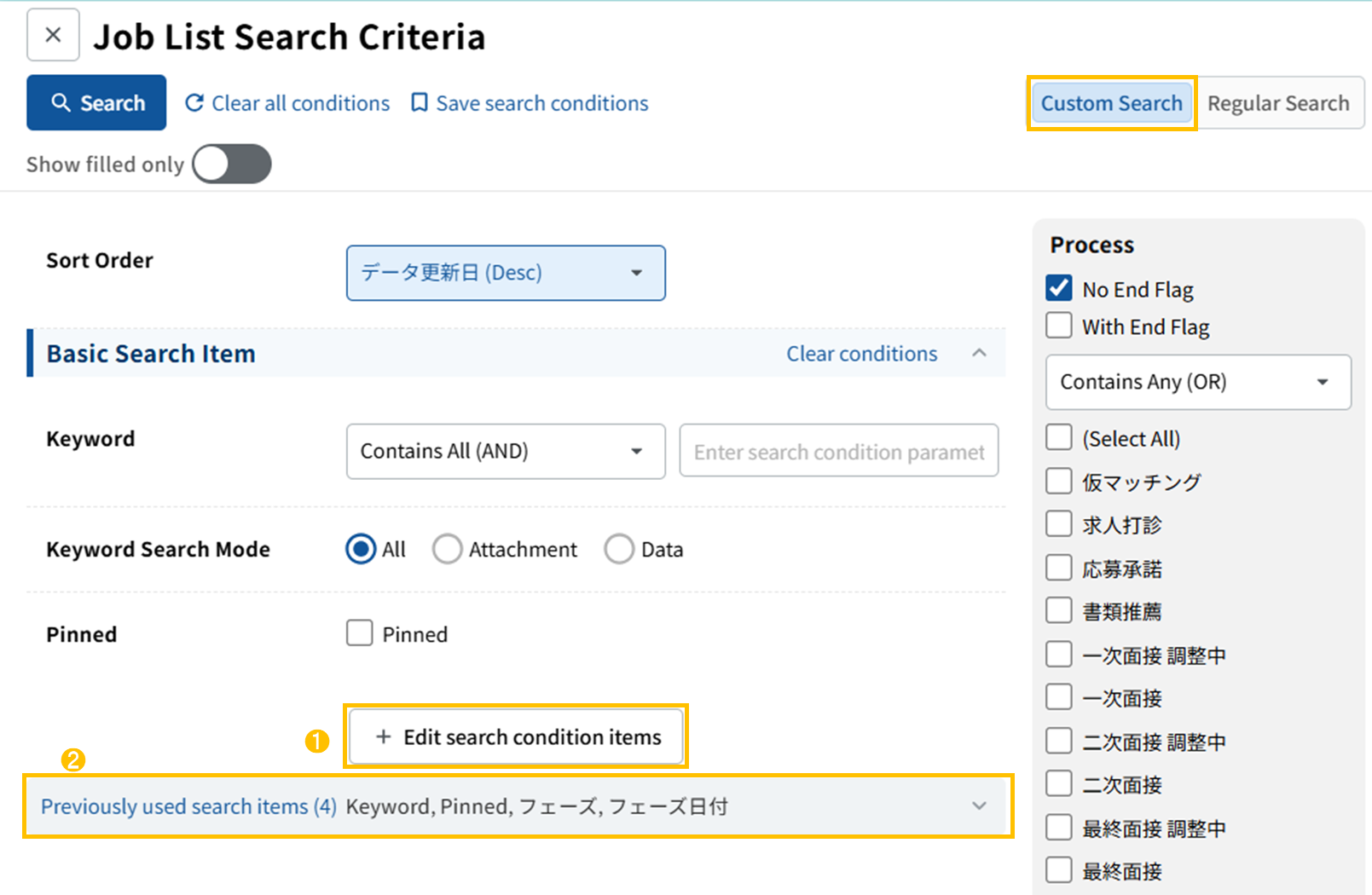Close the Job List Search Criteria panel
The width and height of the screenshot is (1372, 895).
click(53, 35)
